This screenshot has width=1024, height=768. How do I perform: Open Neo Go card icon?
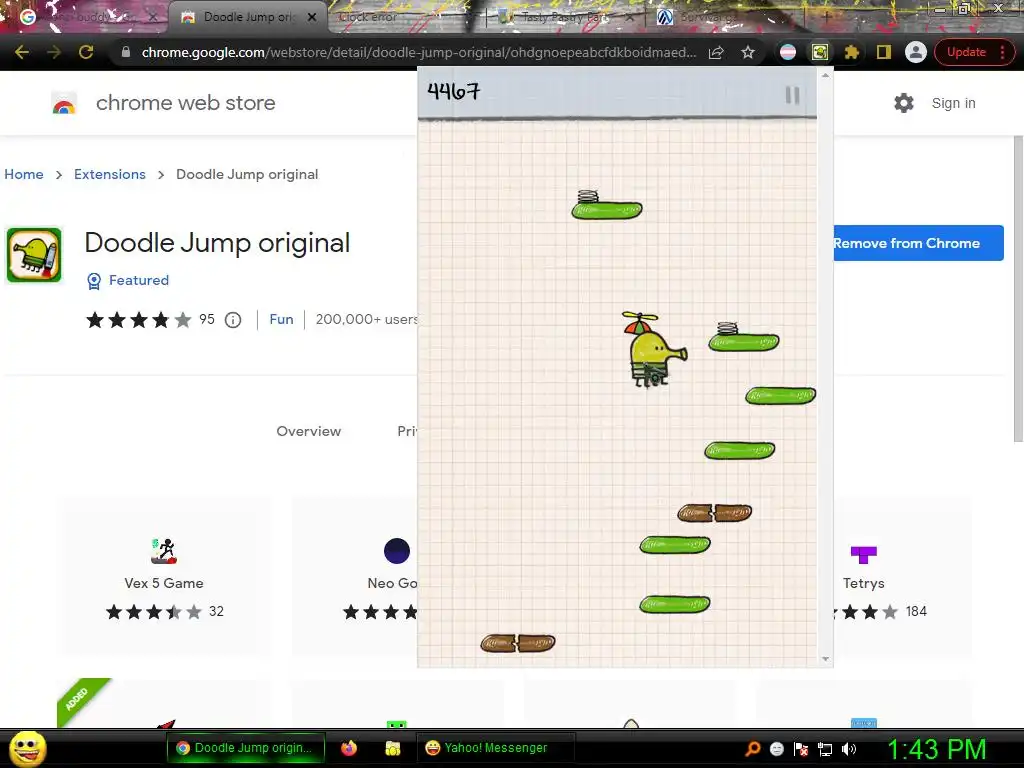pyautogui.click(x=396, y=551)
